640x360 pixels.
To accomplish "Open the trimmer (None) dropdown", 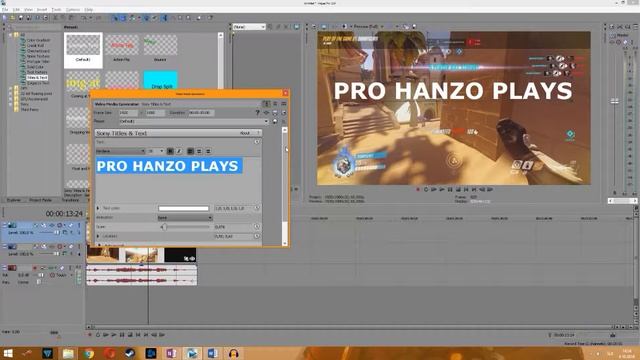I will [249, 27].
